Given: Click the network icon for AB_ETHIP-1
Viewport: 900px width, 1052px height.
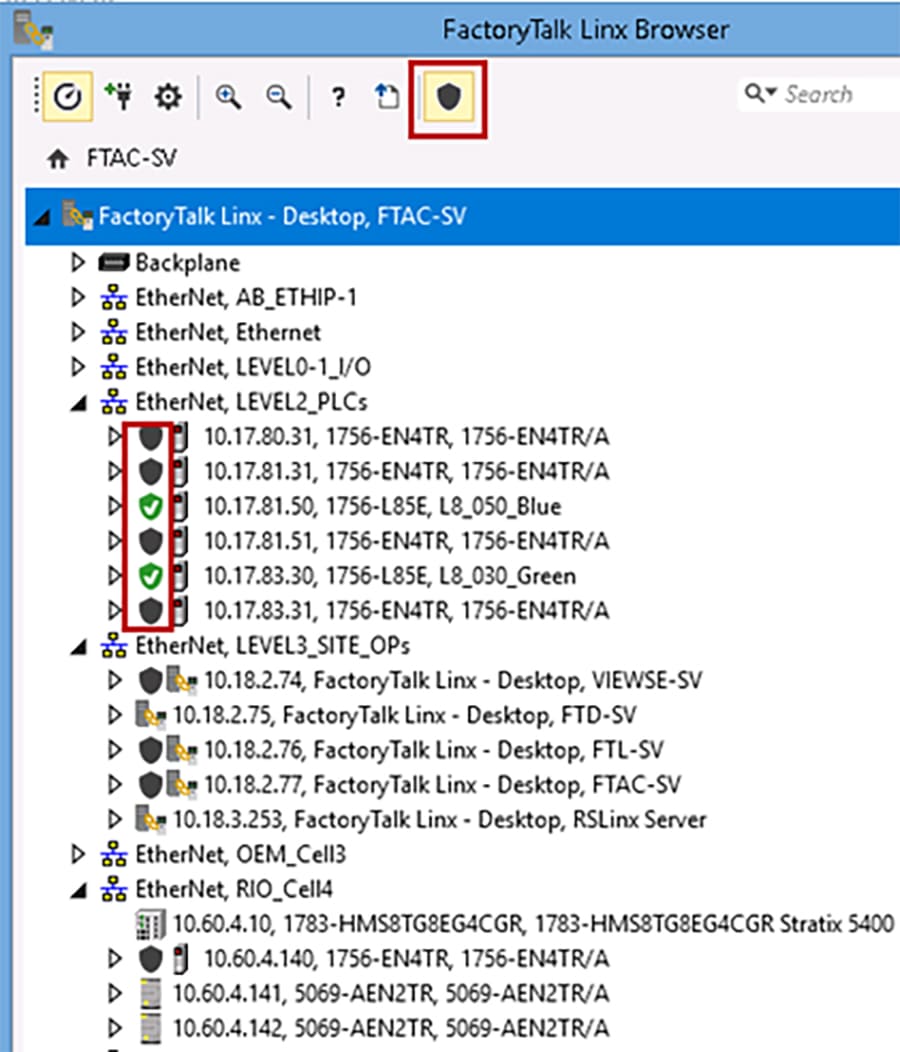Looking at the screenshot, I should 114,297.
